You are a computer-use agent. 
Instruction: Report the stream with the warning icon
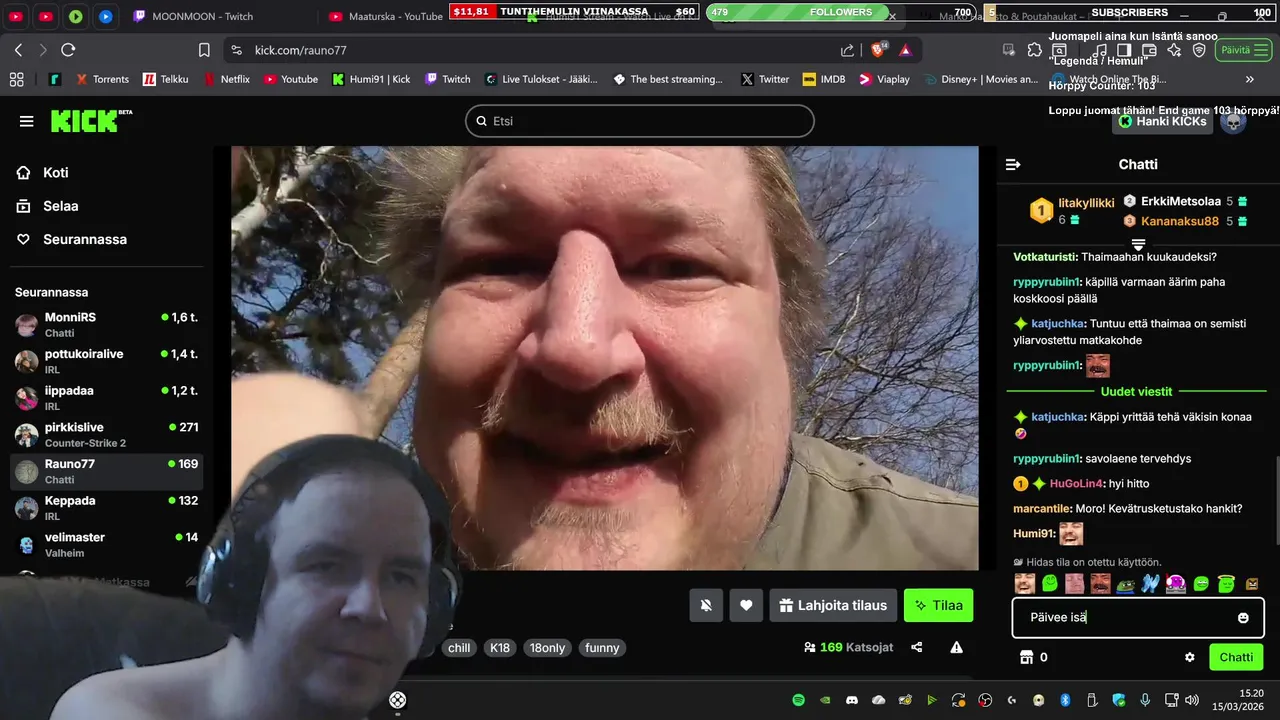point(957,647)
